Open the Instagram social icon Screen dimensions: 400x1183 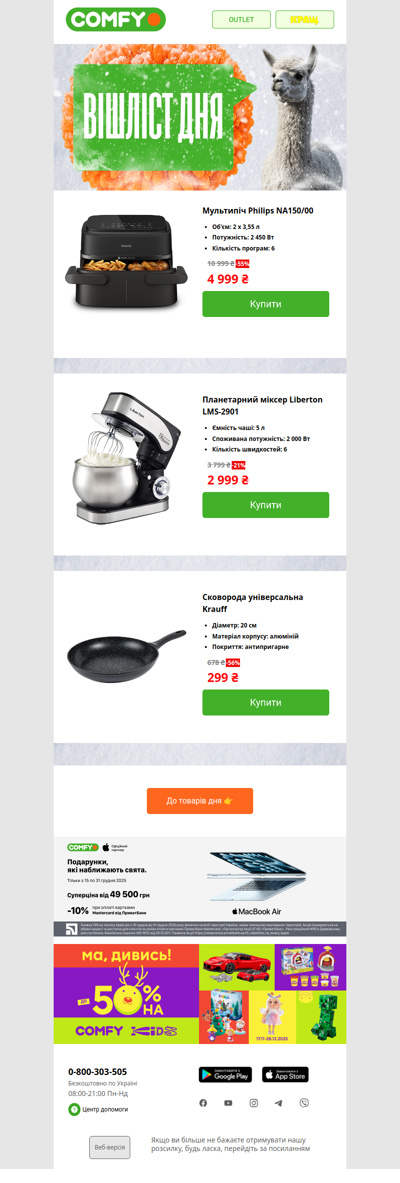[254, 1103]
